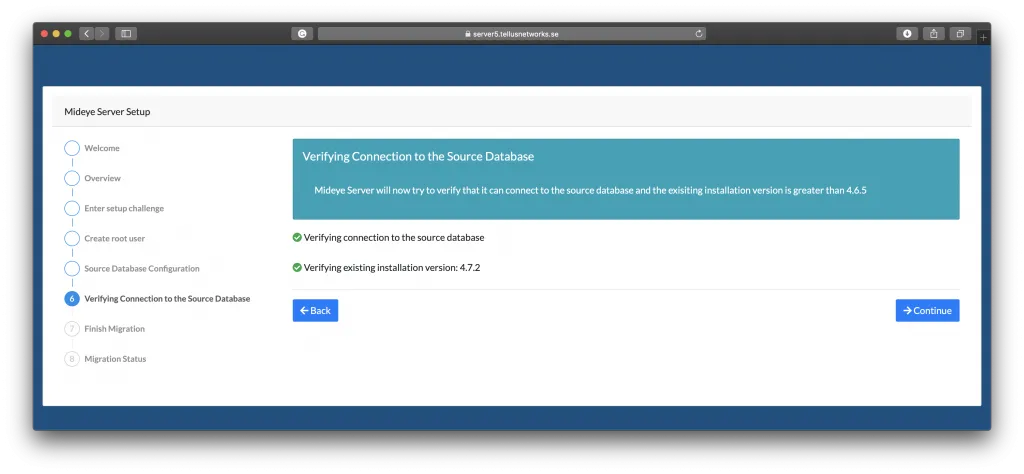This screenshot has width=1024, height=474.
Task: Click text Verifying existing installation version: 4.7.2
Action: [x=392, y=268]
